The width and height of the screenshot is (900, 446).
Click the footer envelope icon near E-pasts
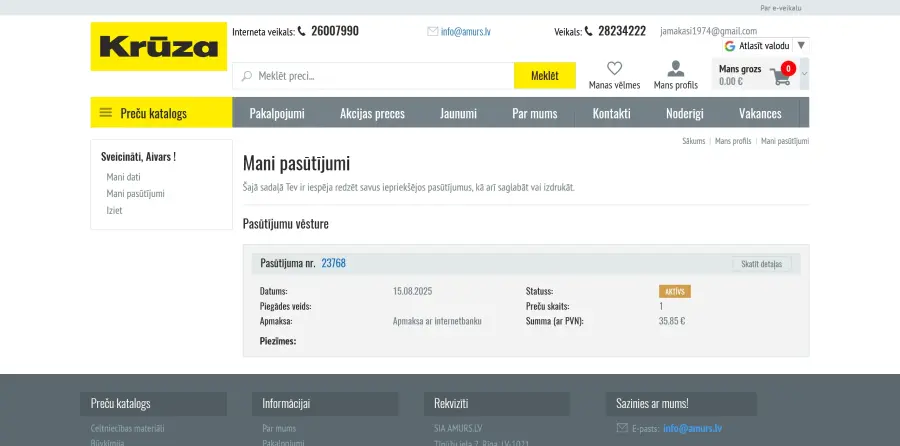pyautogui.click(x=621, y=428)
